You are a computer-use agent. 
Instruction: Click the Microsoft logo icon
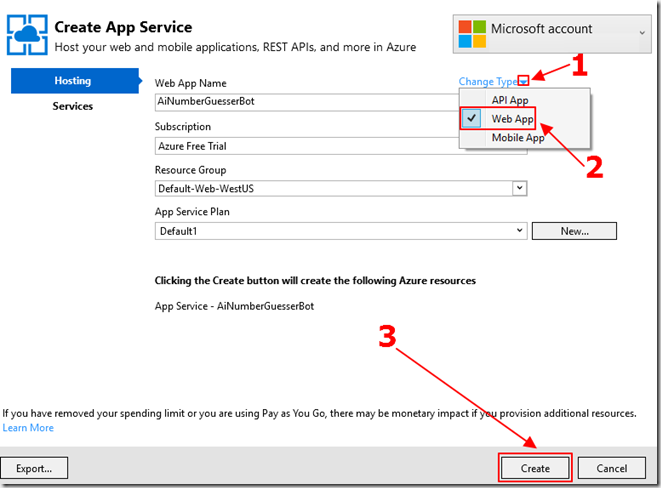coord(472,34)
